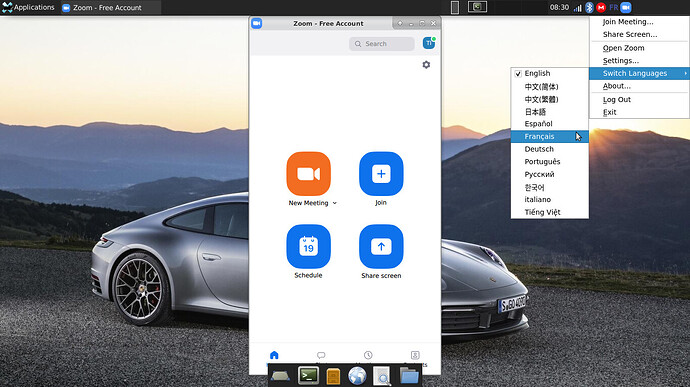Click the network signal strength icon
The image size is (690, 387).
point(578,8)
